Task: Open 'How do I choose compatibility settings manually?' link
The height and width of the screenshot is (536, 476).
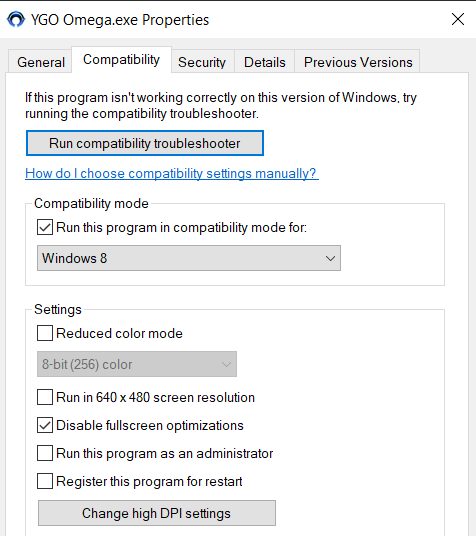Action: tap(172, 173)
